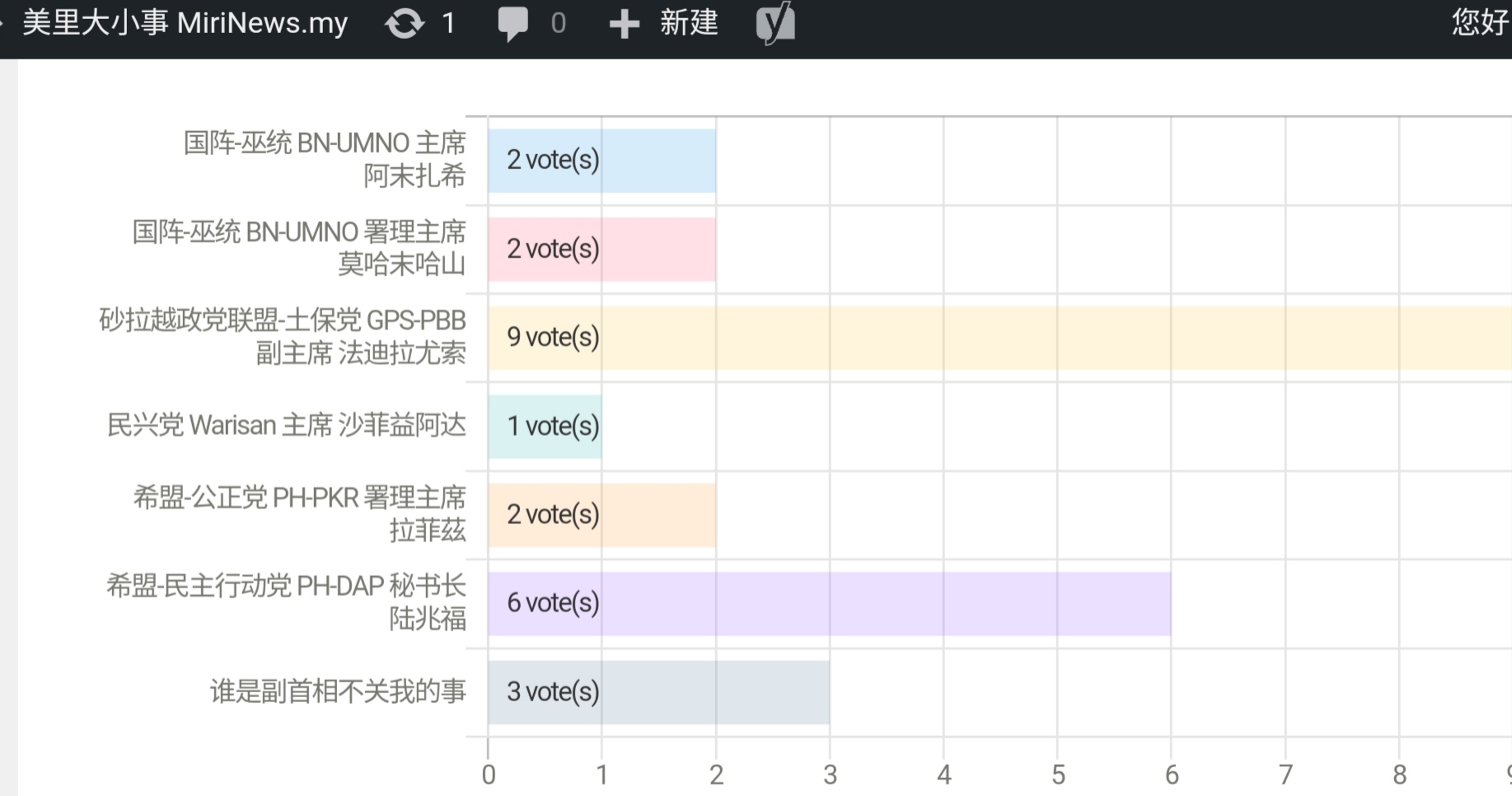Click the 新建 menu item
The width and height of the screenshot is (1512, 796).
(689, 23)
